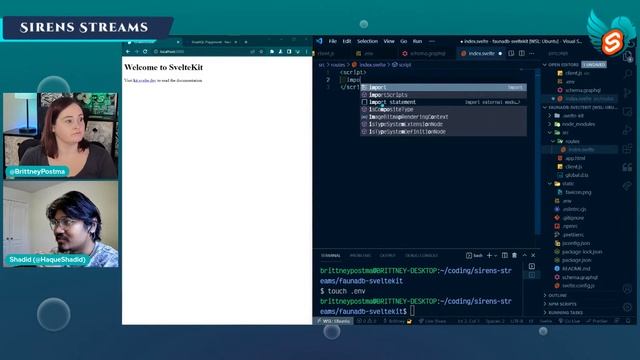Open jsconfig.json in the file tree
This screenshot has height=360, width=640.
[576, 243]
